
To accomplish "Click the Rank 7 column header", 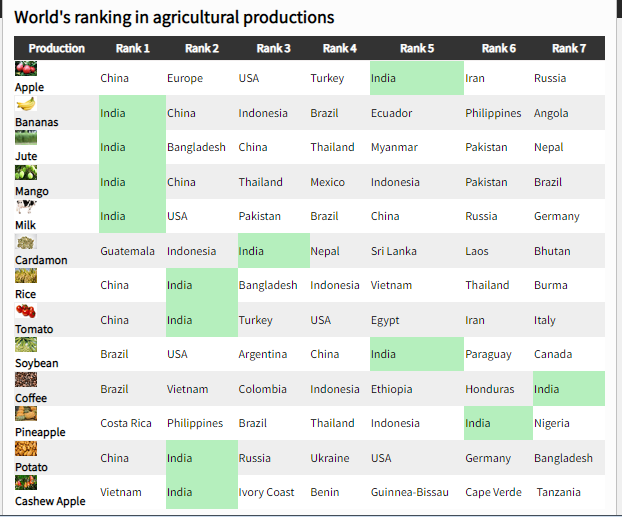I will (569, 48).
